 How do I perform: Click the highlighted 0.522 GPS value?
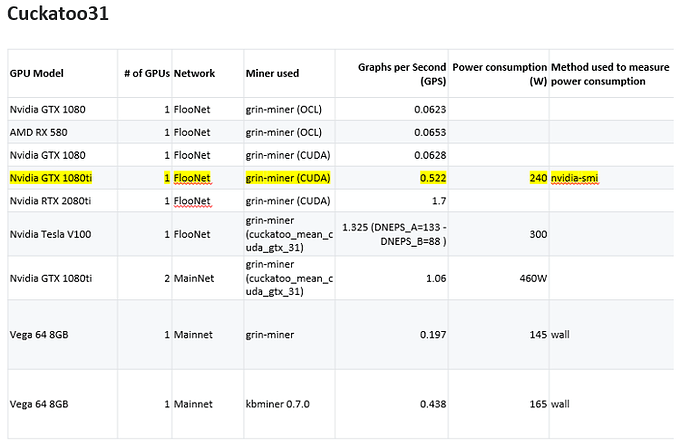(x=433, y=178)
